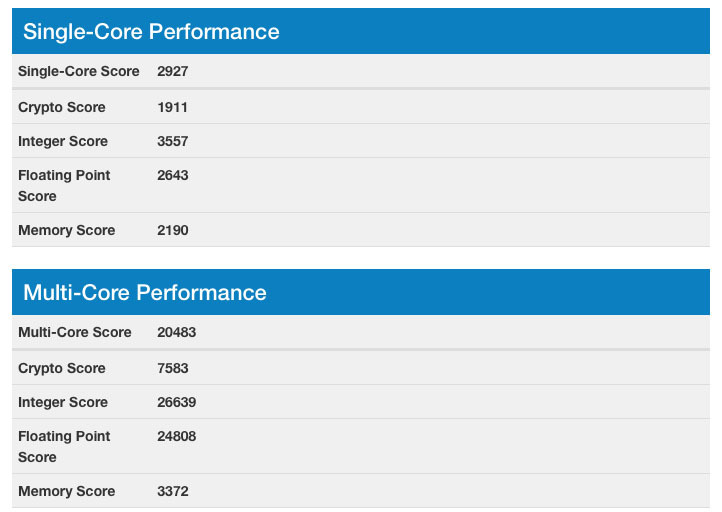
Task: Click the single-core score value 2927
Action: [173, 72]
